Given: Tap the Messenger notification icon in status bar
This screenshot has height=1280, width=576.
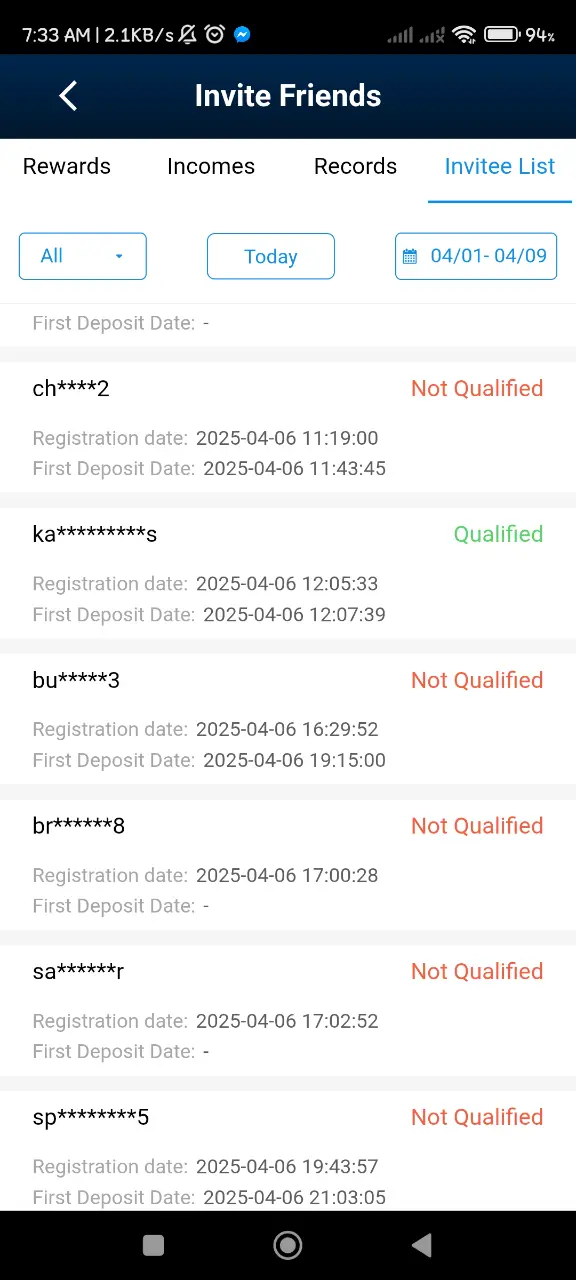Looking at the screenshot, I should tap(242, 35).
